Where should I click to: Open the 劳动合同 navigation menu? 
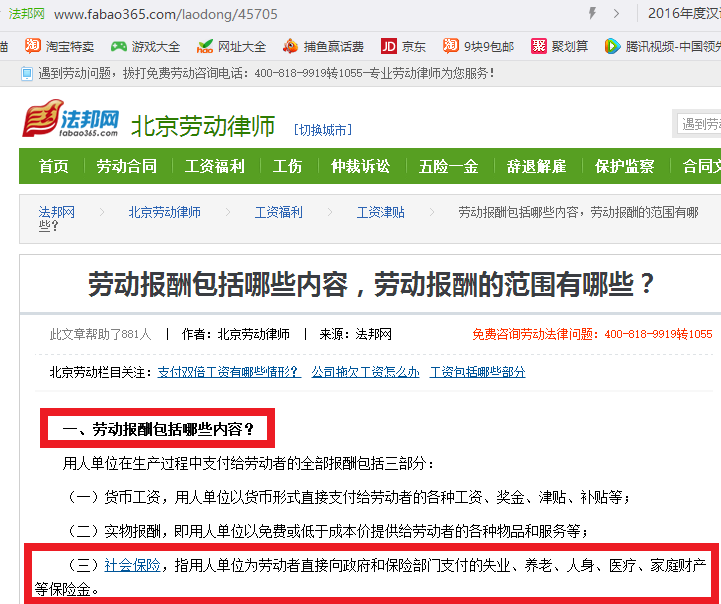click(x=126, y=166)
